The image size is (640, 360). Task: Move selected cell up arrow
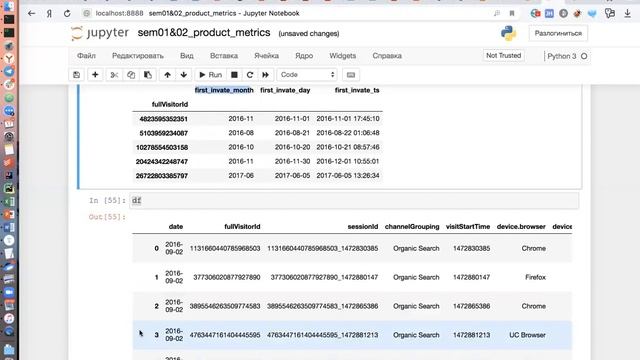(x=167, y=75)
